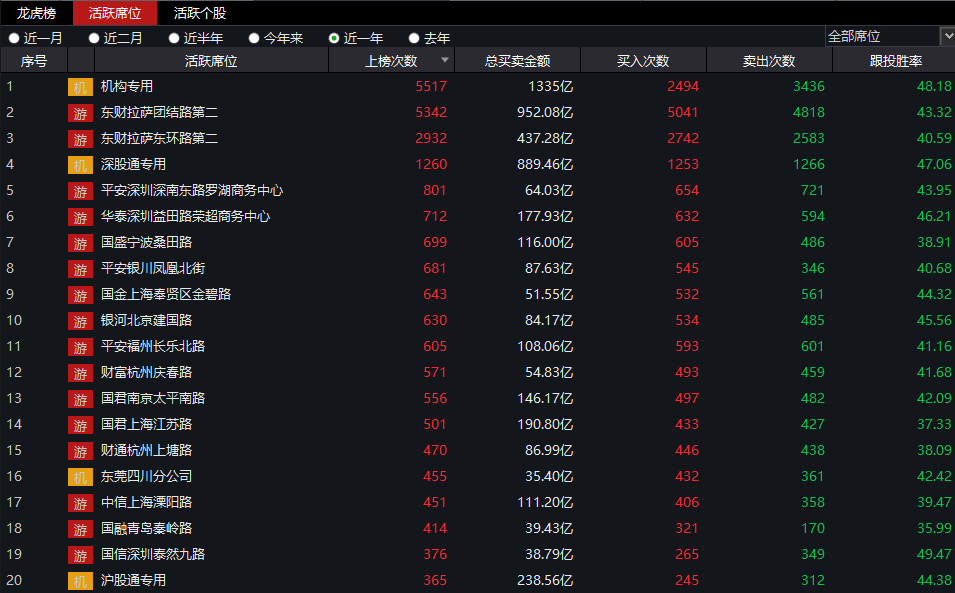Click the 活跃席位 column header
This screenshot has width=955, height=593.
coord(211,61)
